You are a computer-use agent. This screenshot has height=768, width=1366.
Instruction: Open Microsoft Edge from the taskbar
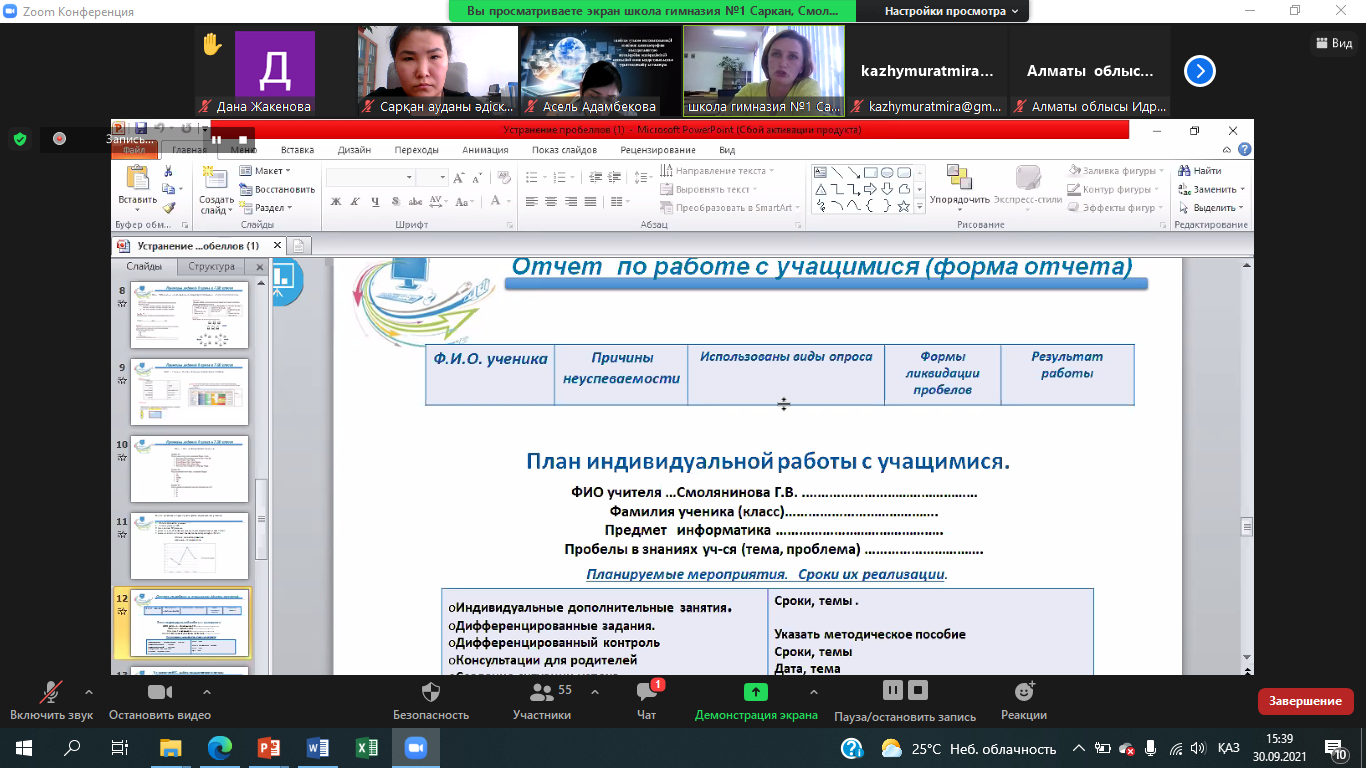click(x=219, y=748)
